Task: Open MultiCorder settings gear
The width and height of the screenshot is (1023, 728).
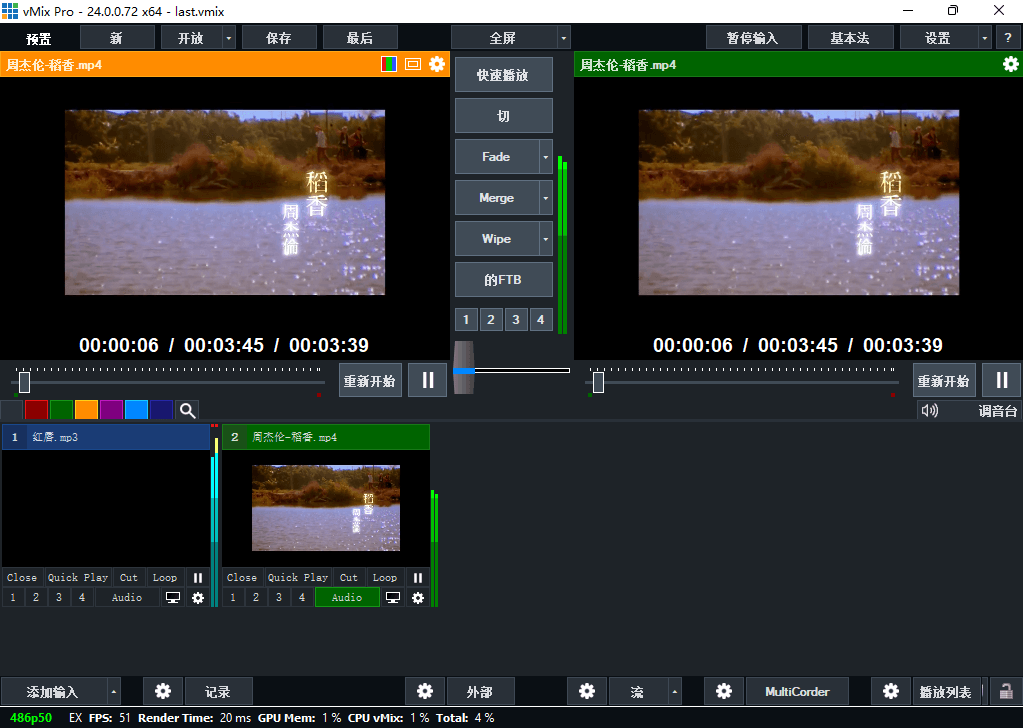Action: (724, 691)
